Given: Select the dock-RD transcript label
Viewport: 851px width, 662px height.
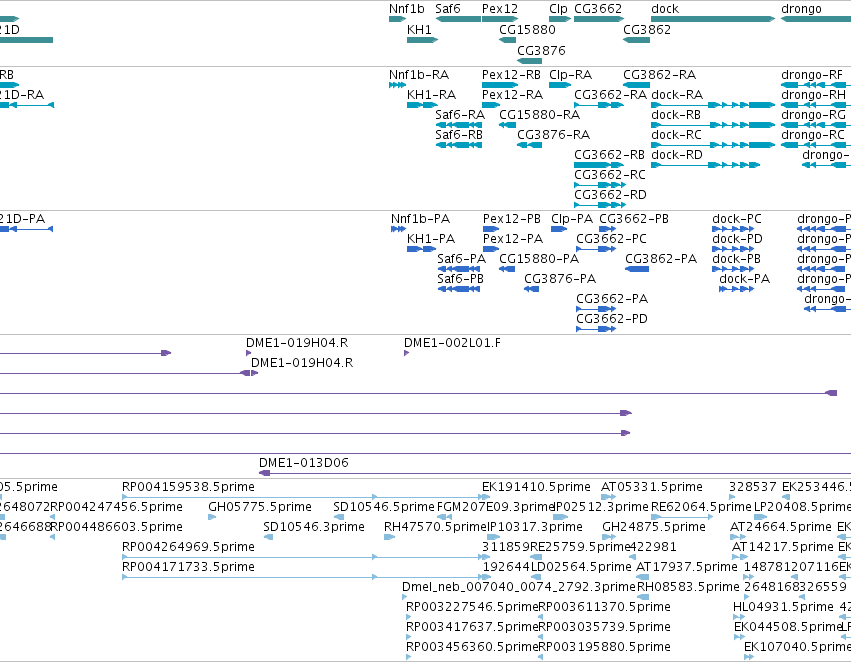Looking at the screenshot, I should click(x=677, y=155).
